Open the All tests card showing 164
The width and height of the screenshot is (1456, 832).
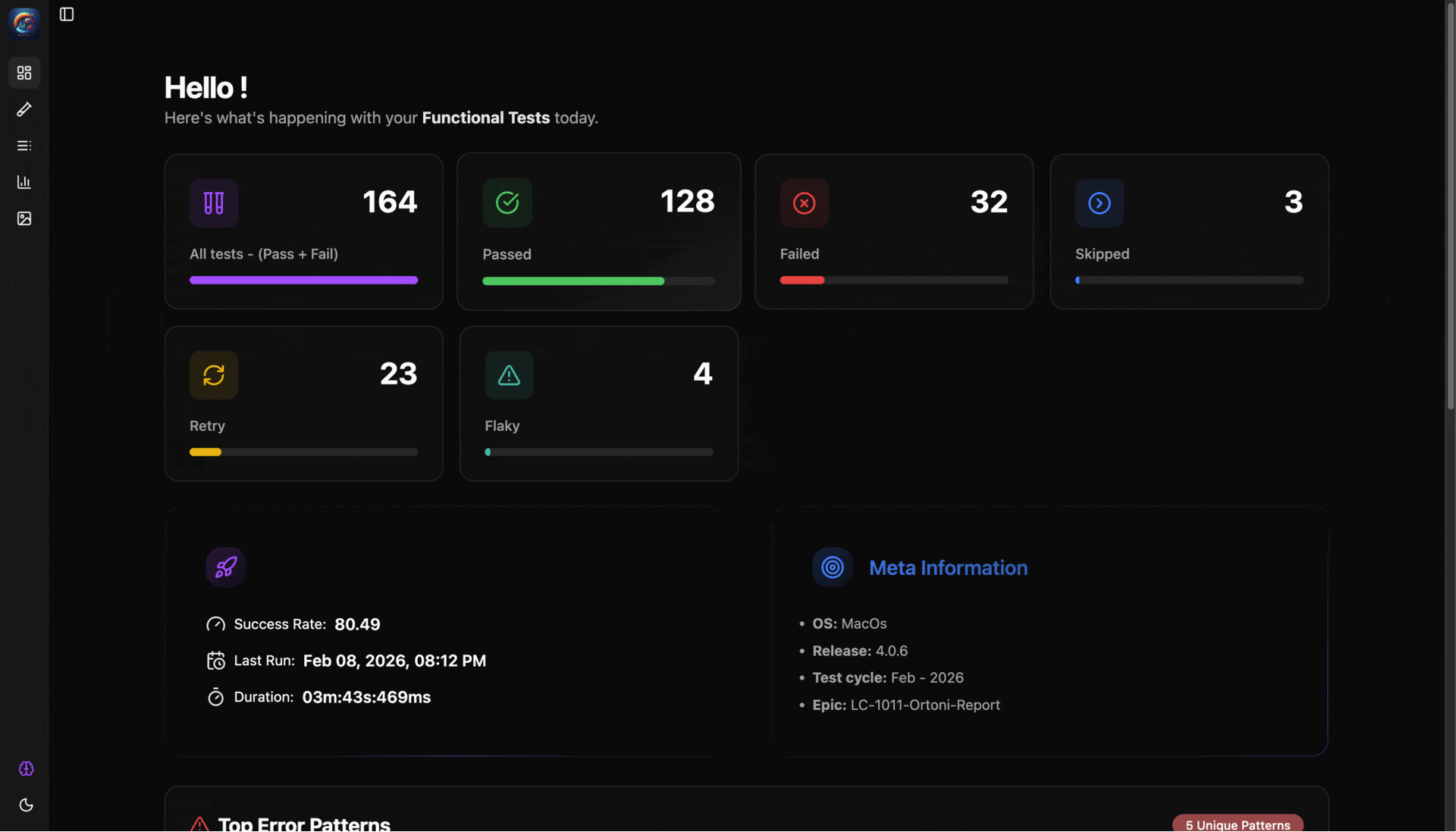pos(303,231)
